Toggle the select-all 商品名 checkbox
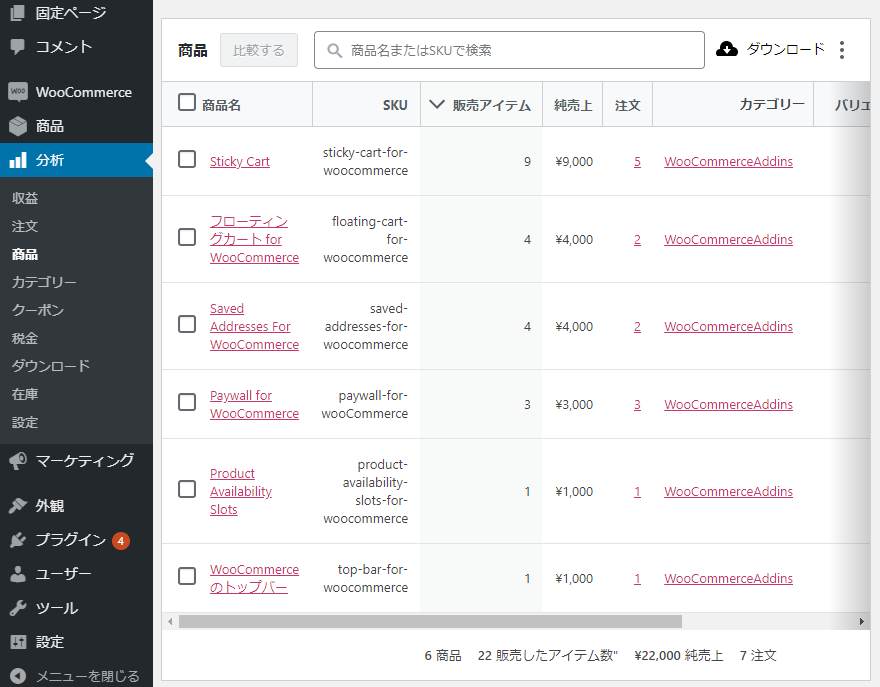 point(187,102)
